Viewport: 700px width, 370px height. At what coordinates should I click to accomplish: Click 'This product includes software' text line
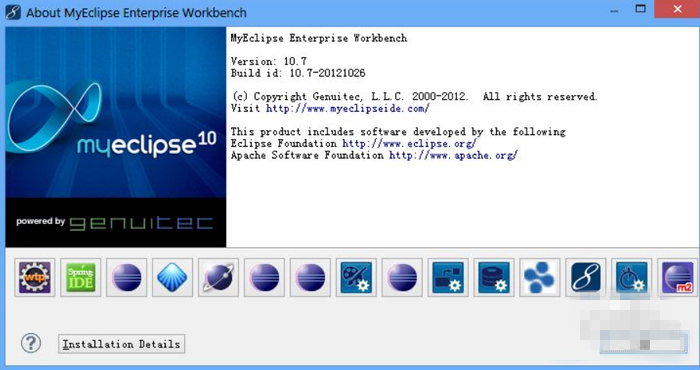coord(398,132)
